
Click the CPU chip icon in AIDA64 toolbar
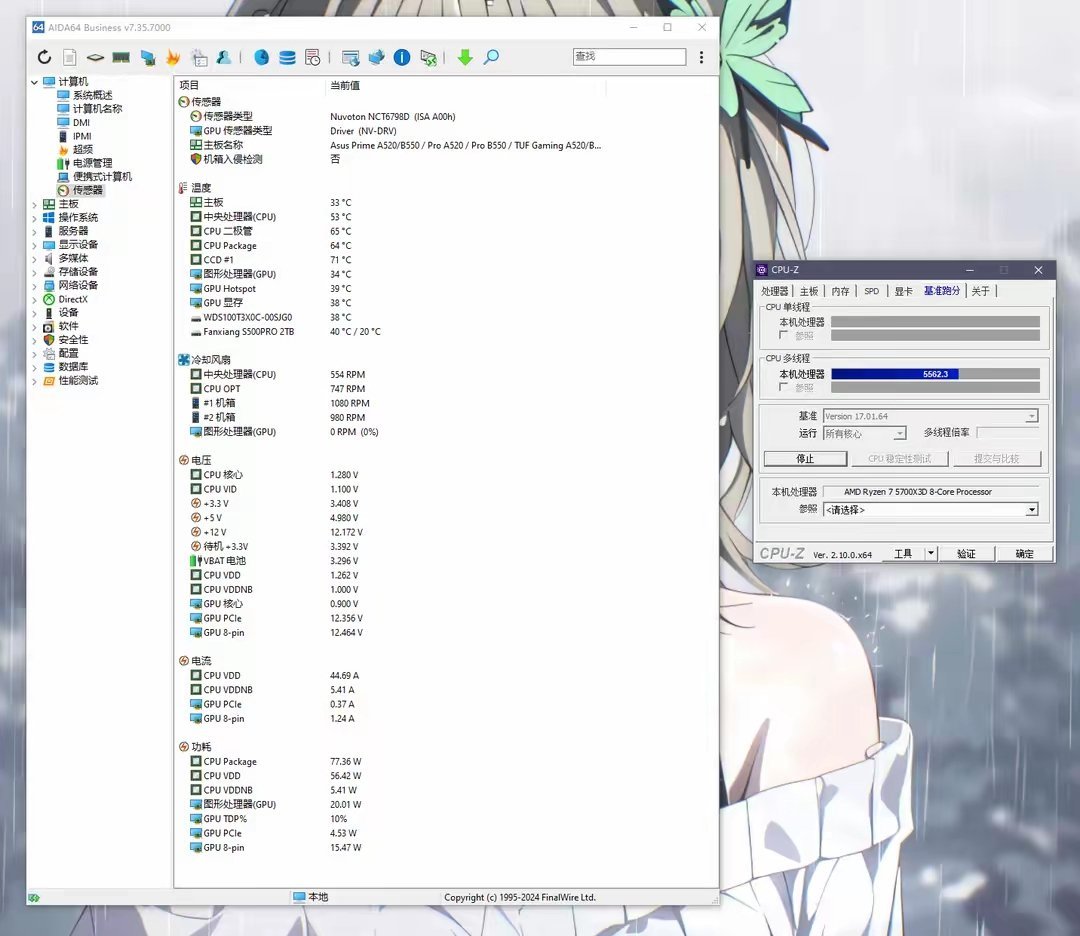point(95,57)
